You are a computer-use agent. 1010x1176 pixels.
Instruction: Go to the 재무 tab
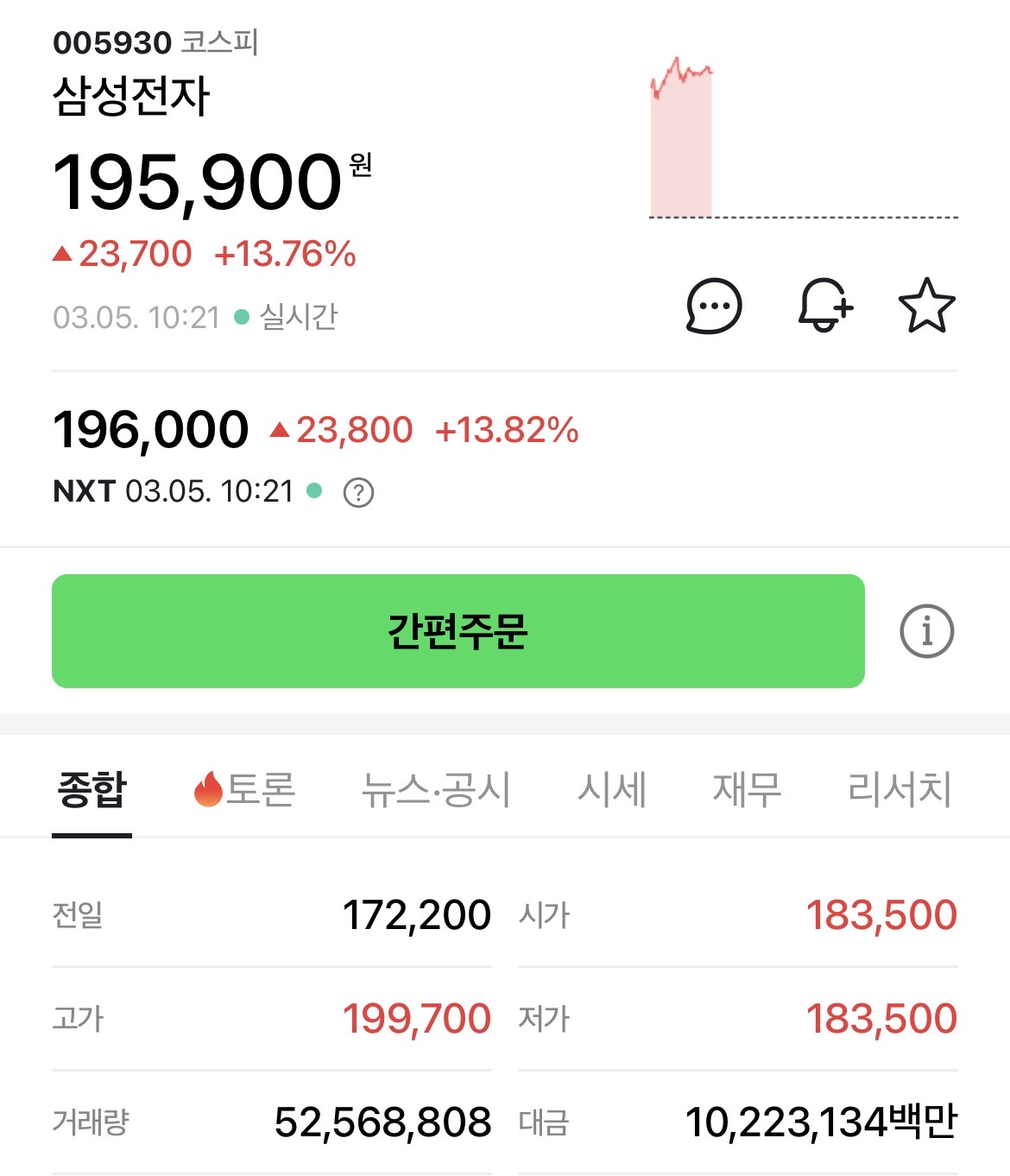[747, 790]
